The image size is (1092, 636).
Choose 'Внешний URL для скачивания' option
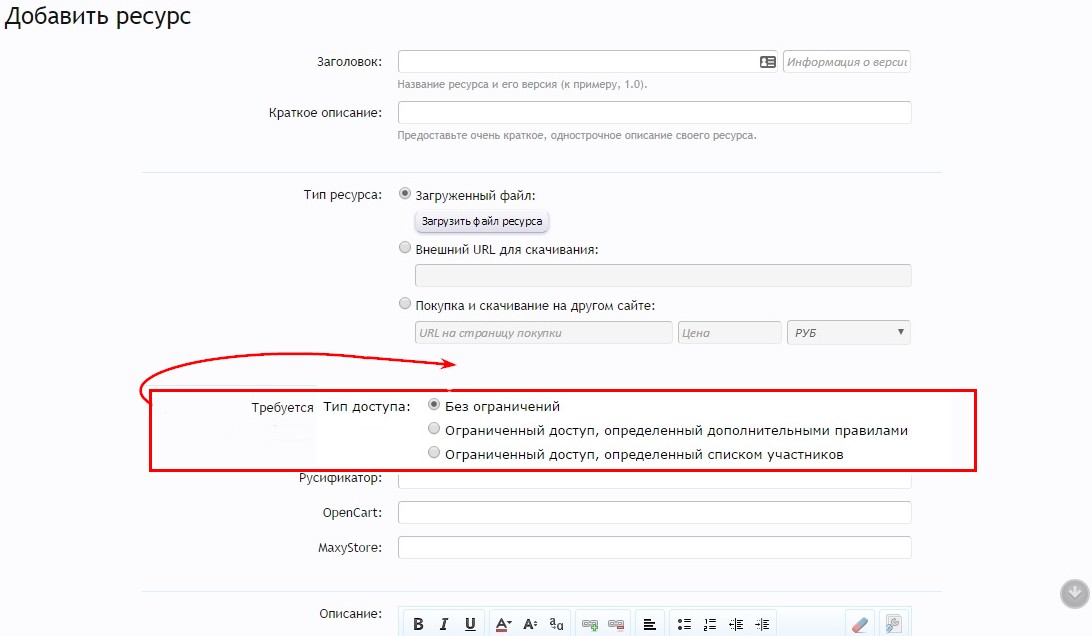pyautogui.click(x=405, y=248)
